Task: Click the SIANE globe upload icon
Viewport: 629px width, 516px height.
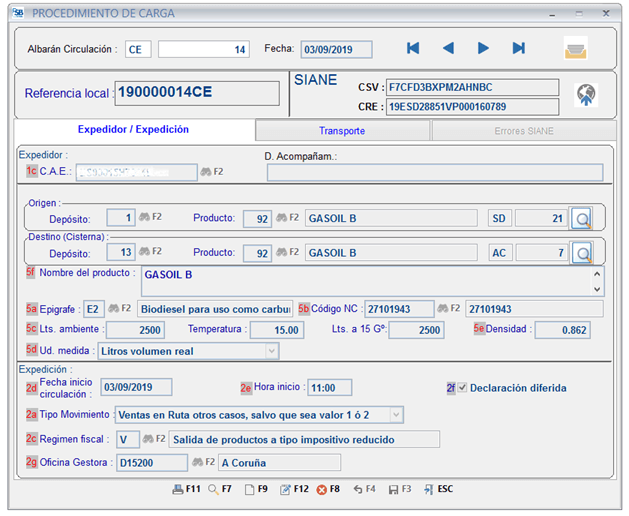Action: pyautogui.click(x=586, y=94)
